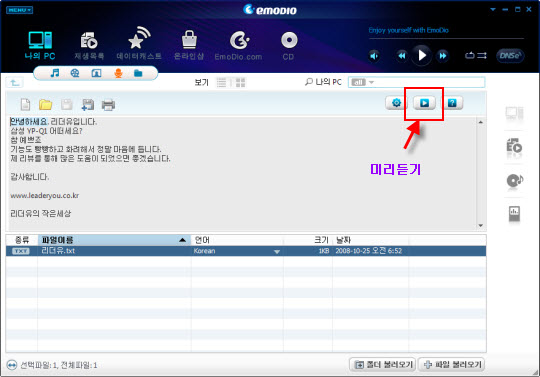The image size is (540, 377).
Task: Sort by the 날짜 column header
Action: [371, 240]
